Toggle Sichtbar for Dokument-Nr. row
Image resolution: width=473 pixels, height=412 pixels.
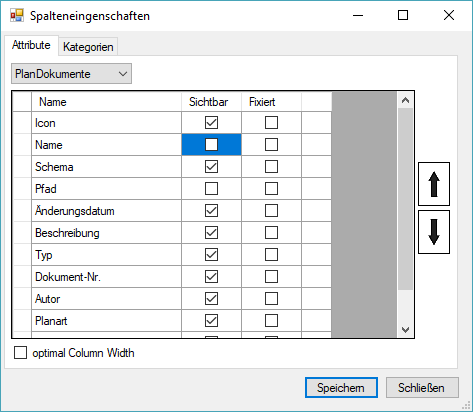point(211,277)
